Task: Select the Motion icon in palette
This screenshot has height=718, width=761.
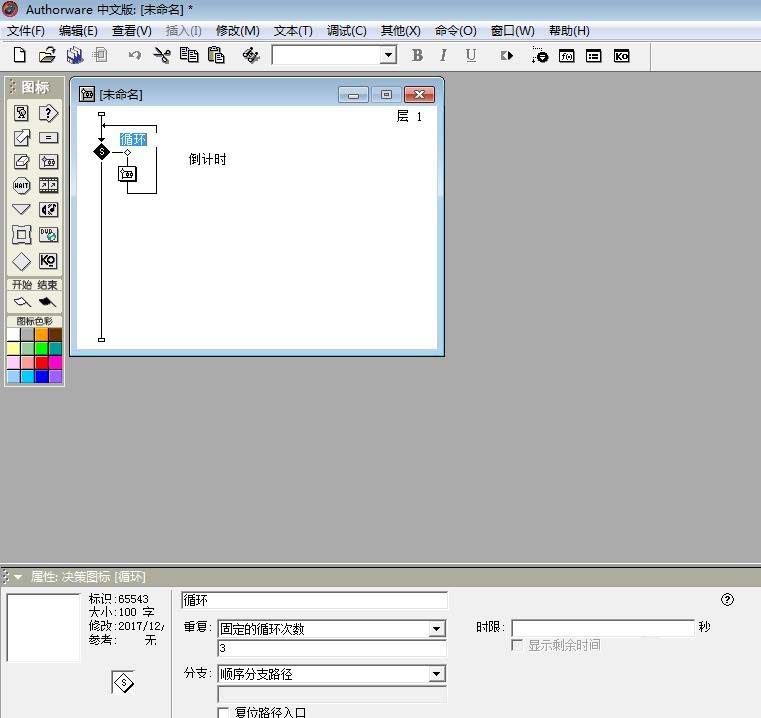Action: (21, 138)
